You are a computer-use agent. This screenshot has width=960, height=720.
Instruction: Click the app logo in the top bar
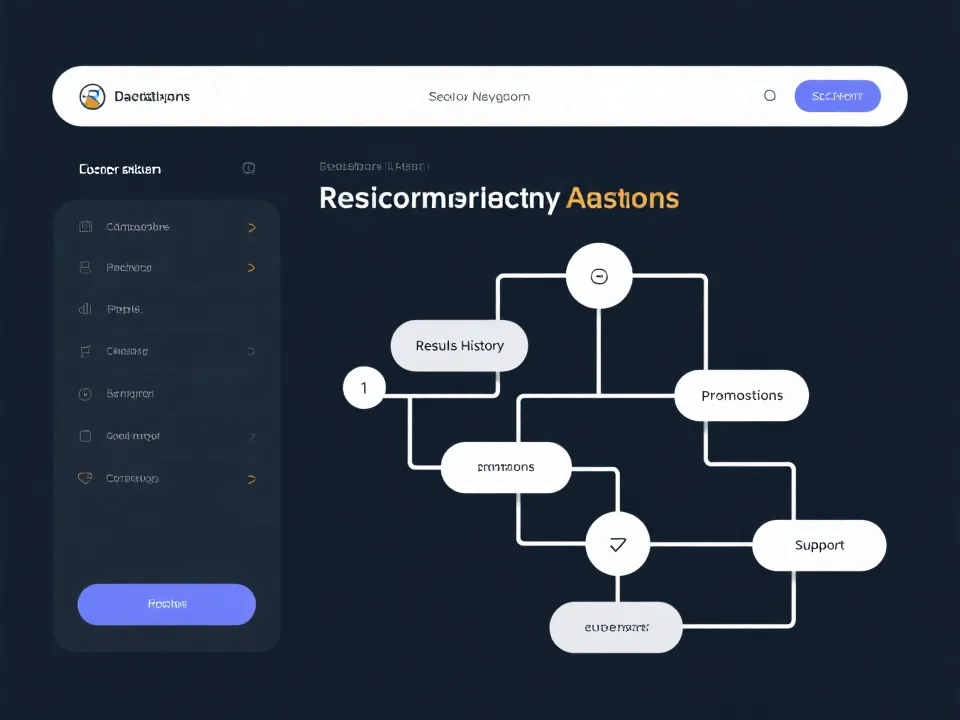tap(92, 96)
